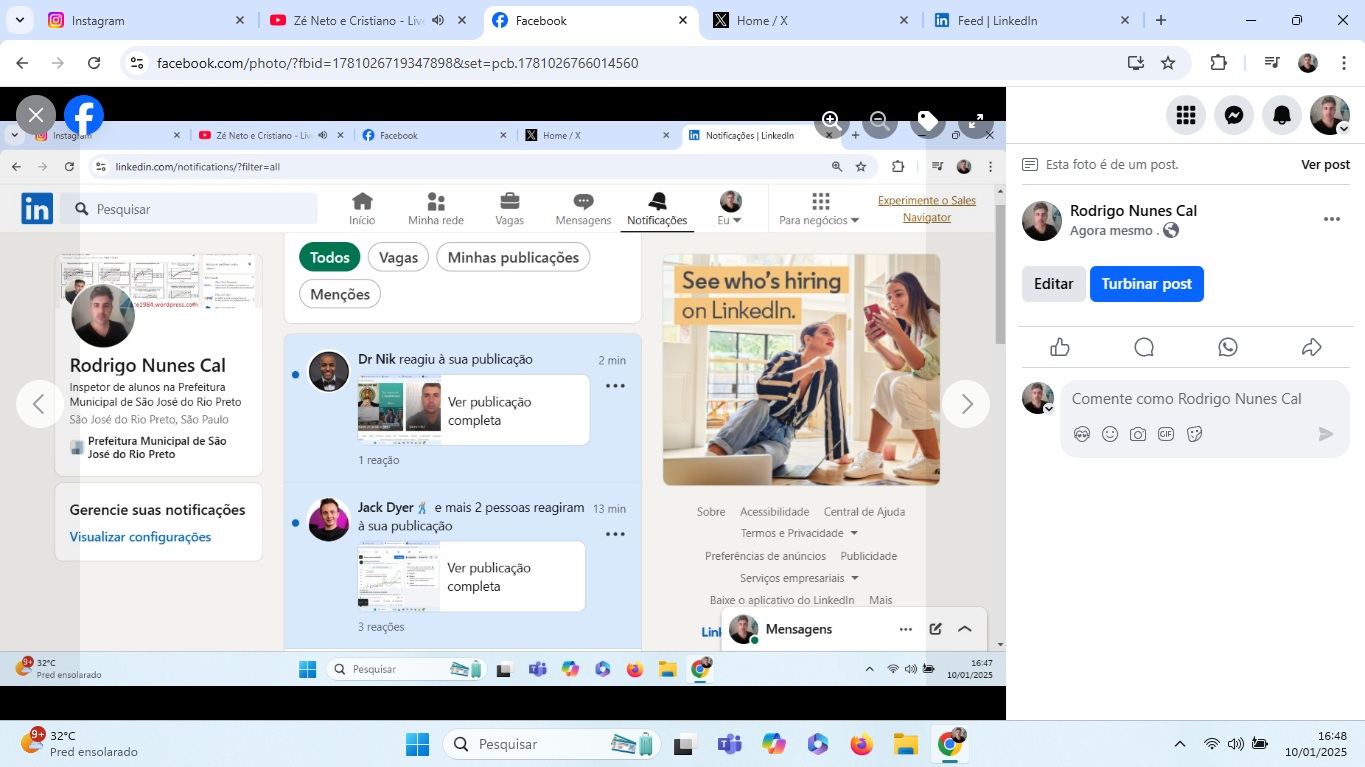
Task: Tag the photo using the tag icon
Action: point(928,121)
